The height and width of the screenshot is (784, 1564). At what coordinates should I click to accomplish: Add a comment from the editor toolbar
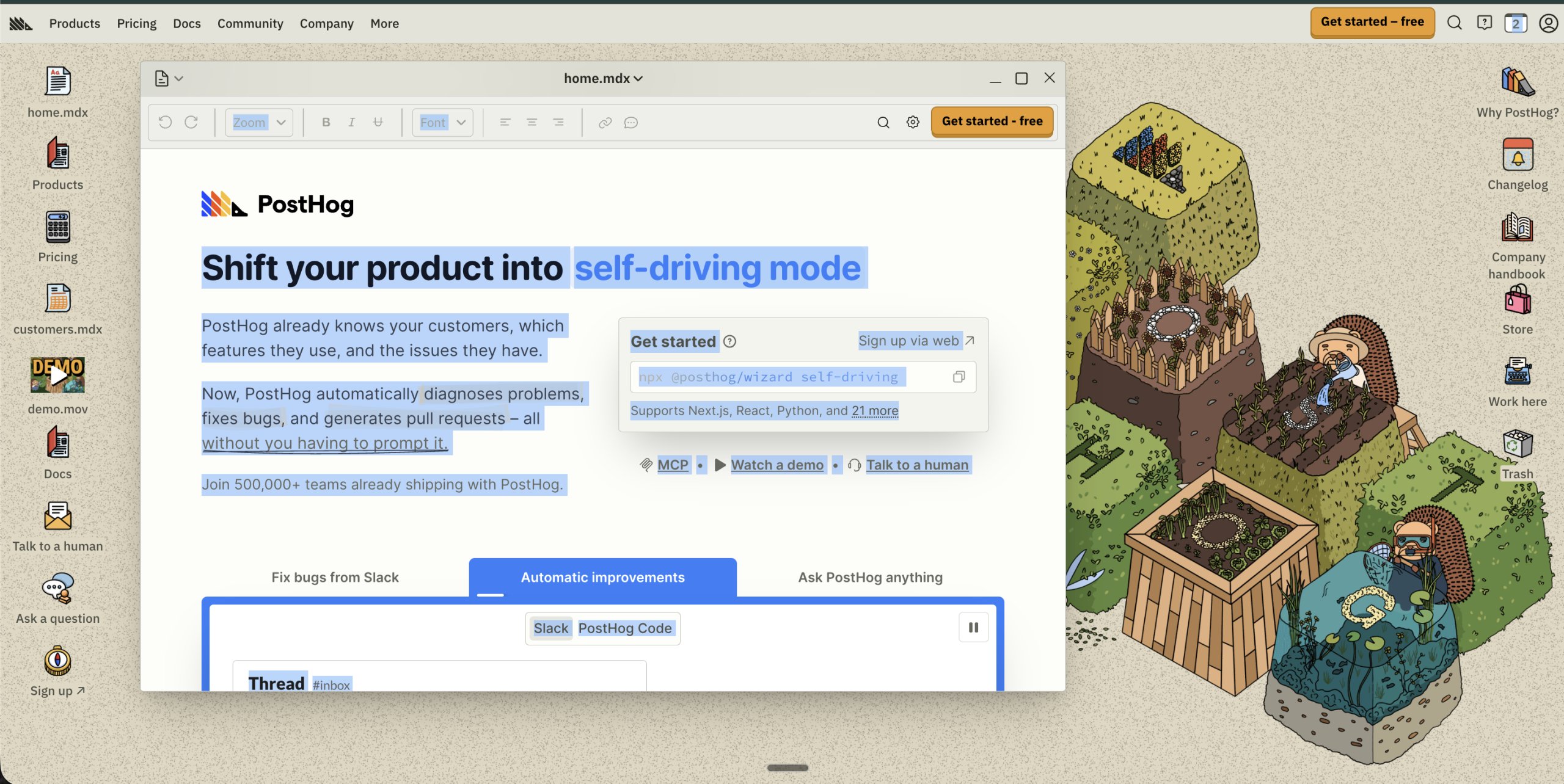click(x=631, y=123)
